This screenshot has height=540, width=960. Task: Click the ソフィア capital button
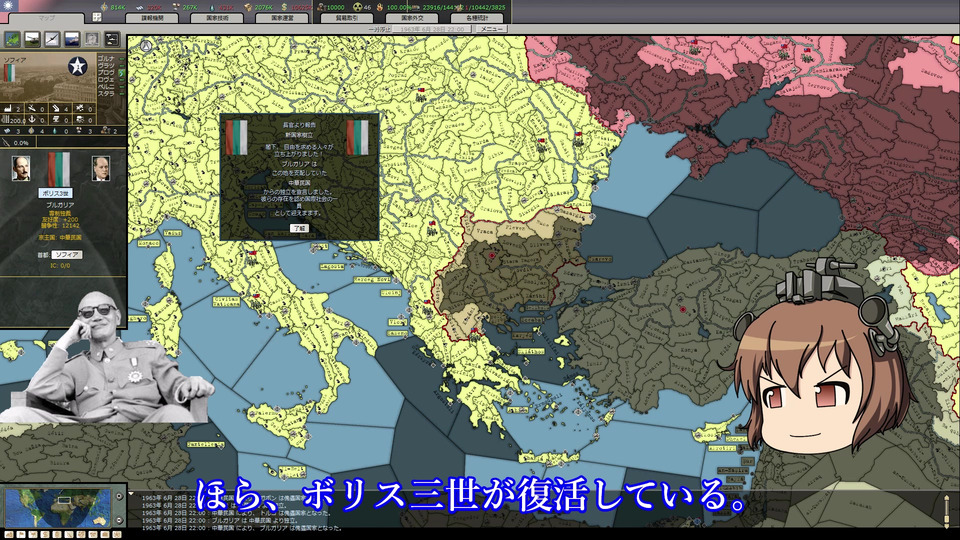point(67,255)
